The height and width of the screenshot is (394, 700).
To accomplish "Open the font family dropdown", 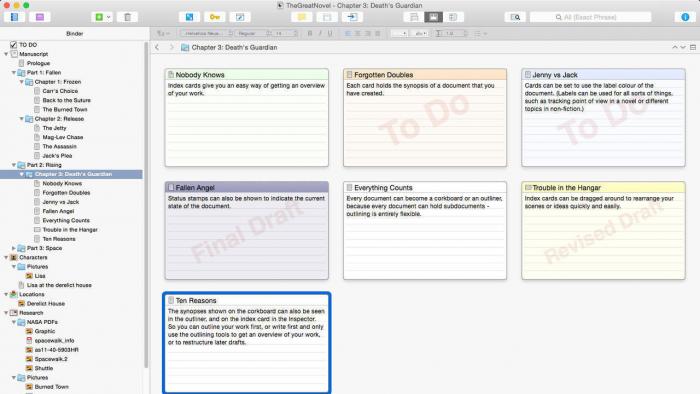I will click(206, 33).
